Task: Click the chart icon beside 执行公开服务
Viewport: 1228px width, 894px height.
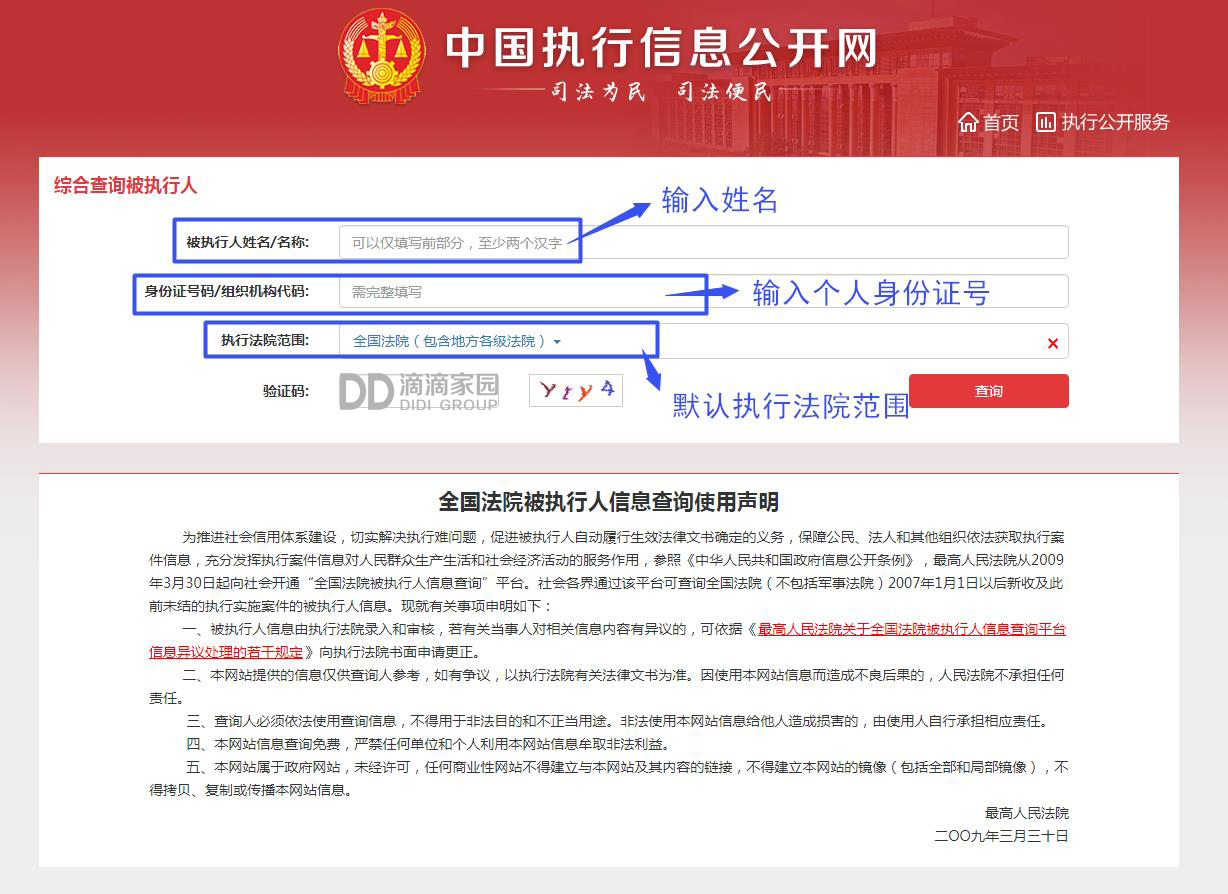Action: coord(1046,122)
